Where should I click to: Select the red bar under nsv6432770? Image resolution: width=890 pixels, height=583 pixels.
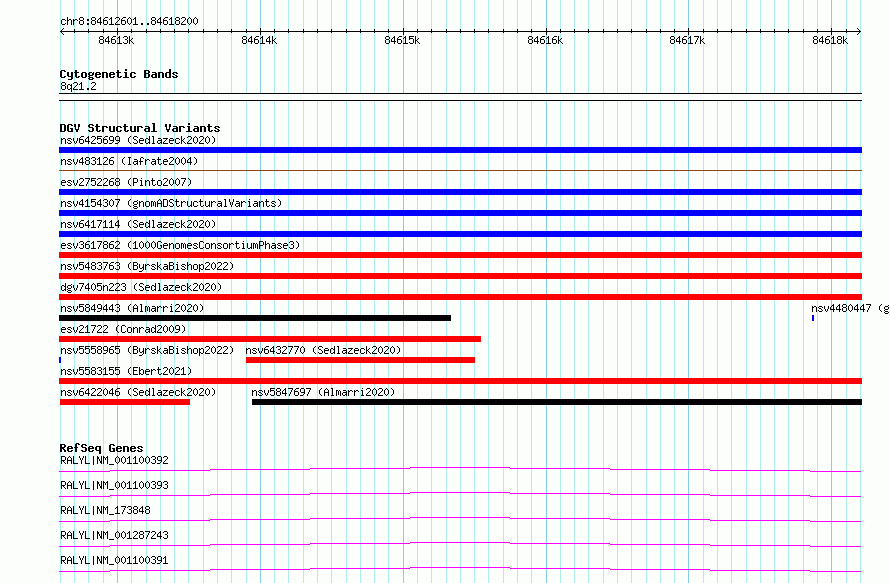360,360
